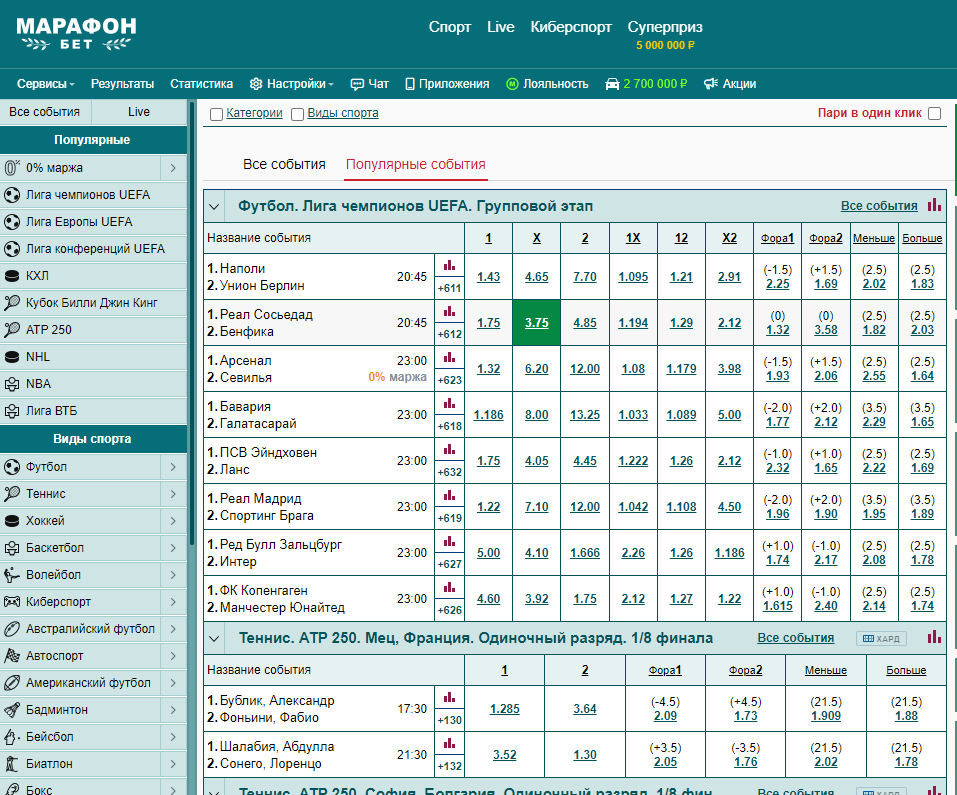Viewport: 957px width, 795px height.
Task: Click chart icon in ATP 250 Мец header
Action: [x=934, y=637]
